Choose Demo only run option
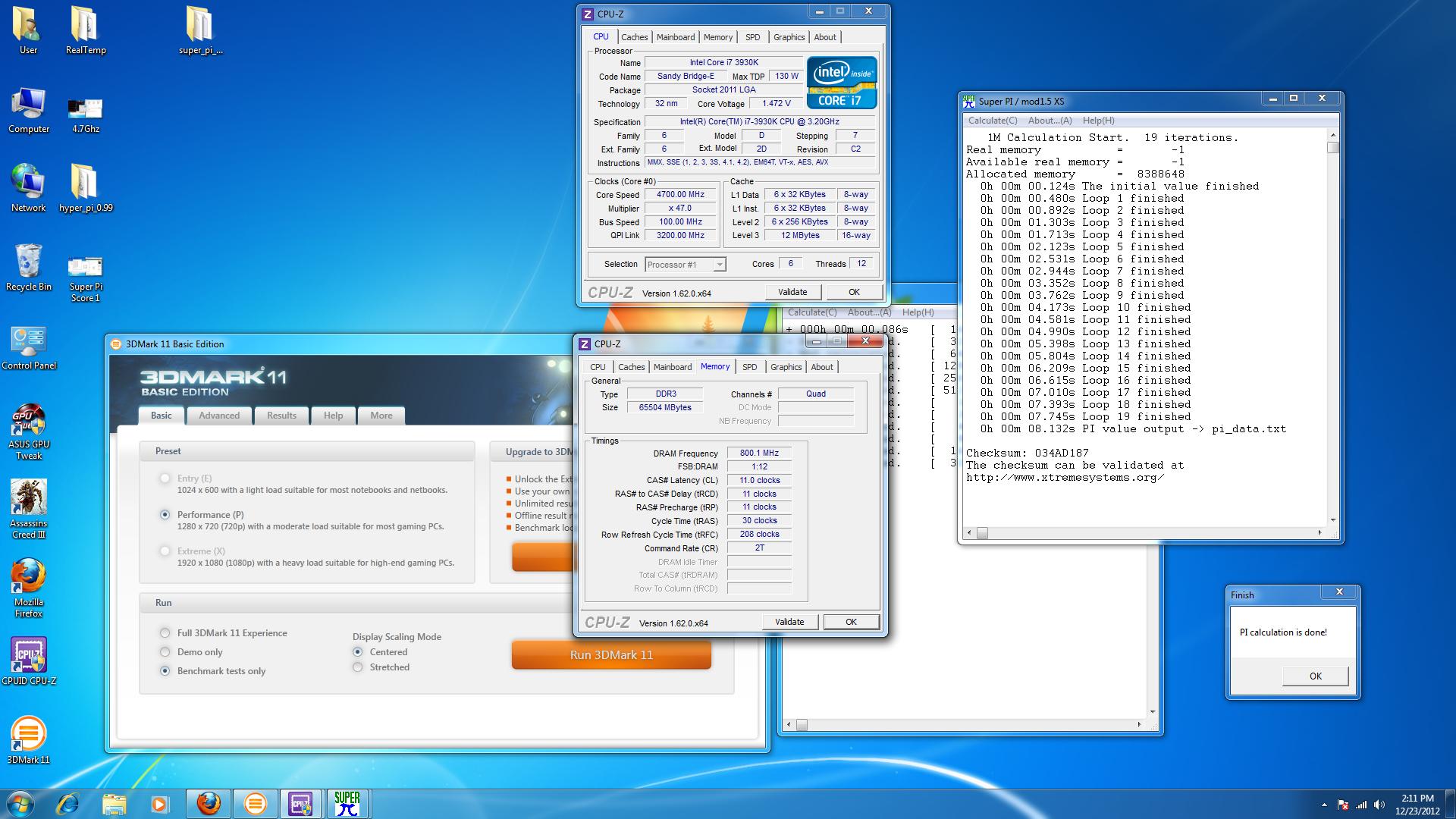Image resolution: width=1456 pixels, height=819 pixels. [165, 652]
